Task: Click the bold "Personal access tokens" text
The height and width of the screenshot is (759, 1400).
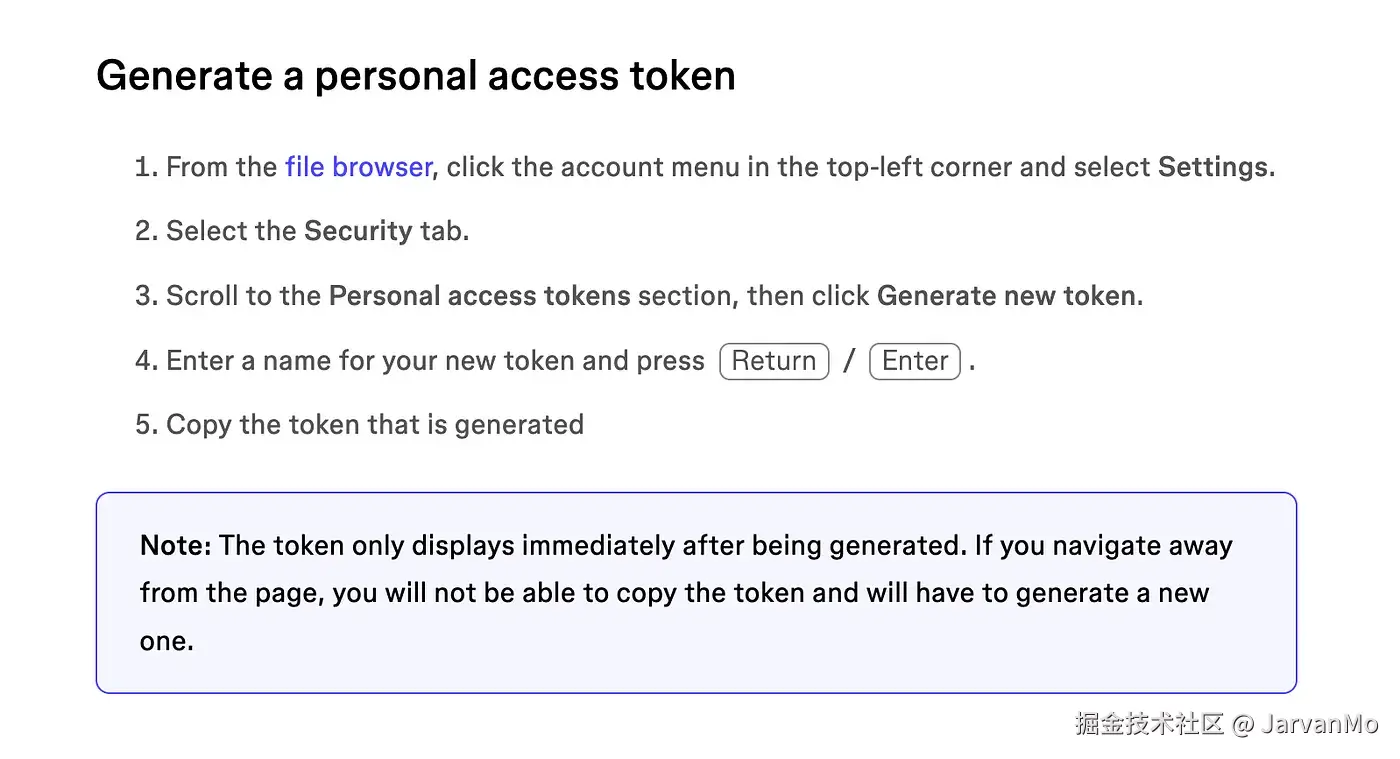Action: coord(480,296)
